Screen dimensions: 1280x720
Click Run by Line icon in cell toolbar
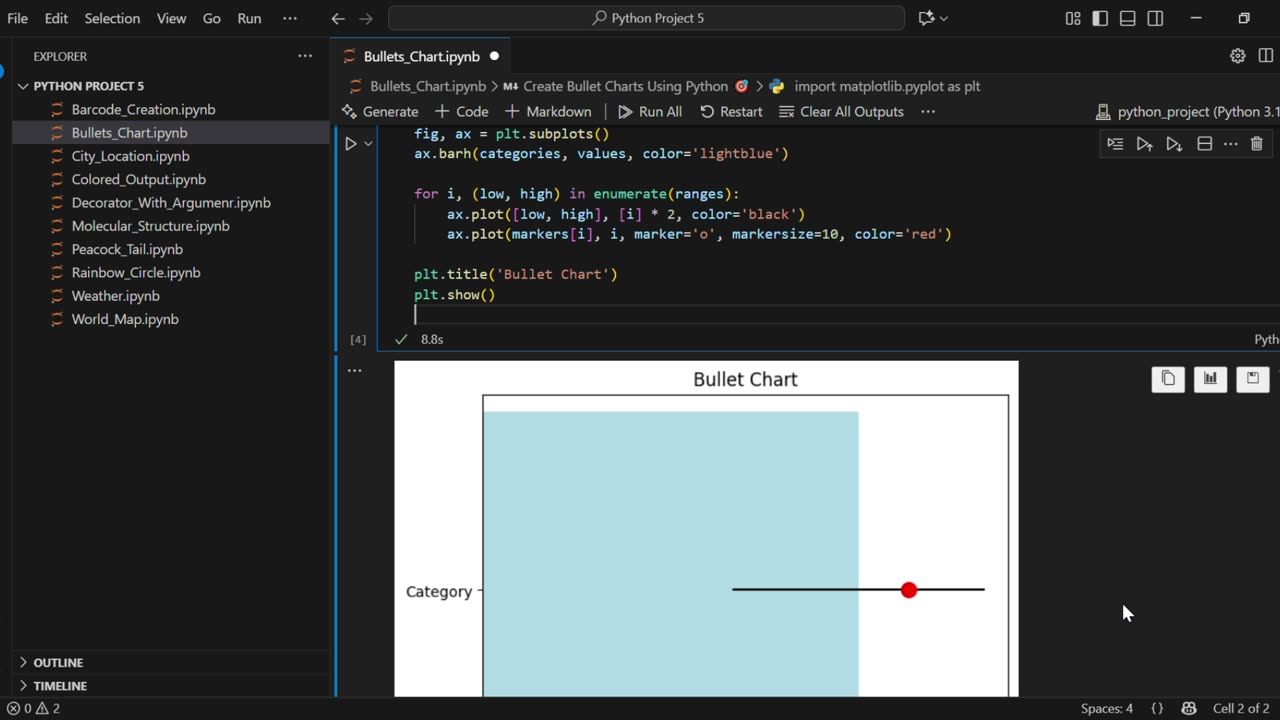(x=1115, y=144)
